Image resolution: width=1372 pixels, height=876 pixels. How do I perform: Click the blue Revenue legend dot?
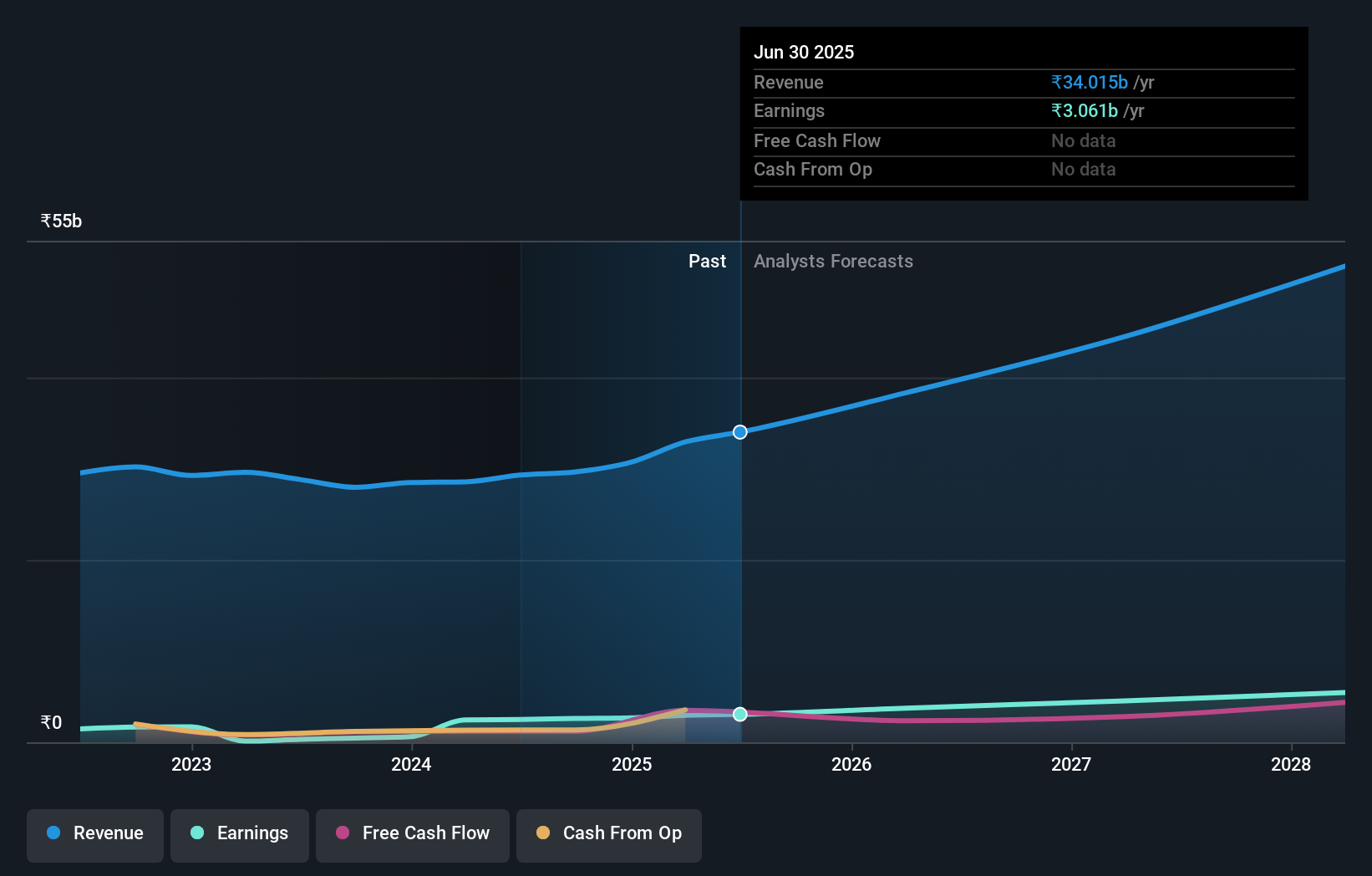click(x=52, y=833)
